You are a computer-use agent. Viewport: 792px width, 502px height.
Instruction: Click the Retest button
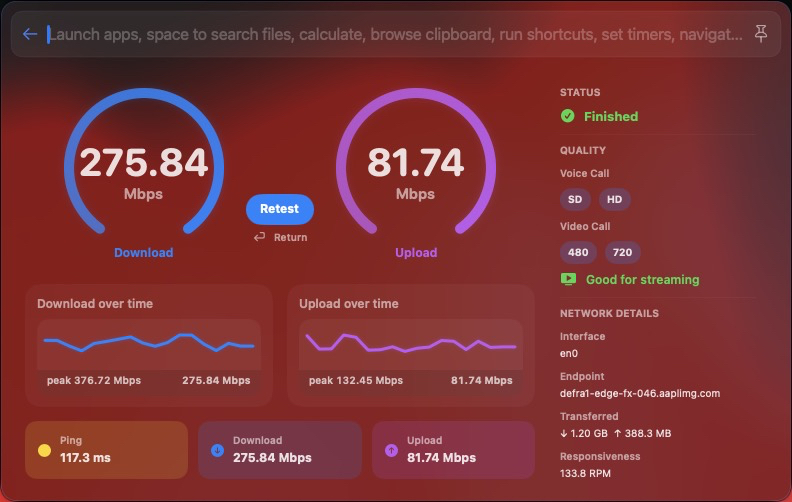click(280, 209)
